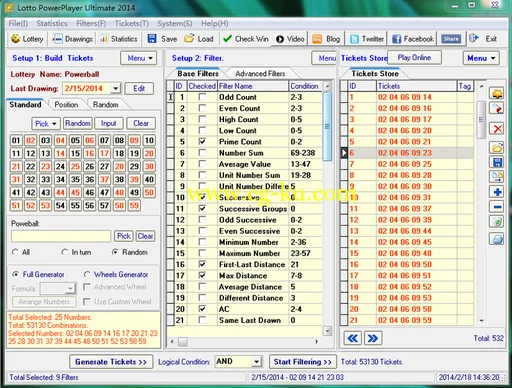Click Start Filtering button
512x388 pixels.
pyautogui.click(x=303, y=362)
